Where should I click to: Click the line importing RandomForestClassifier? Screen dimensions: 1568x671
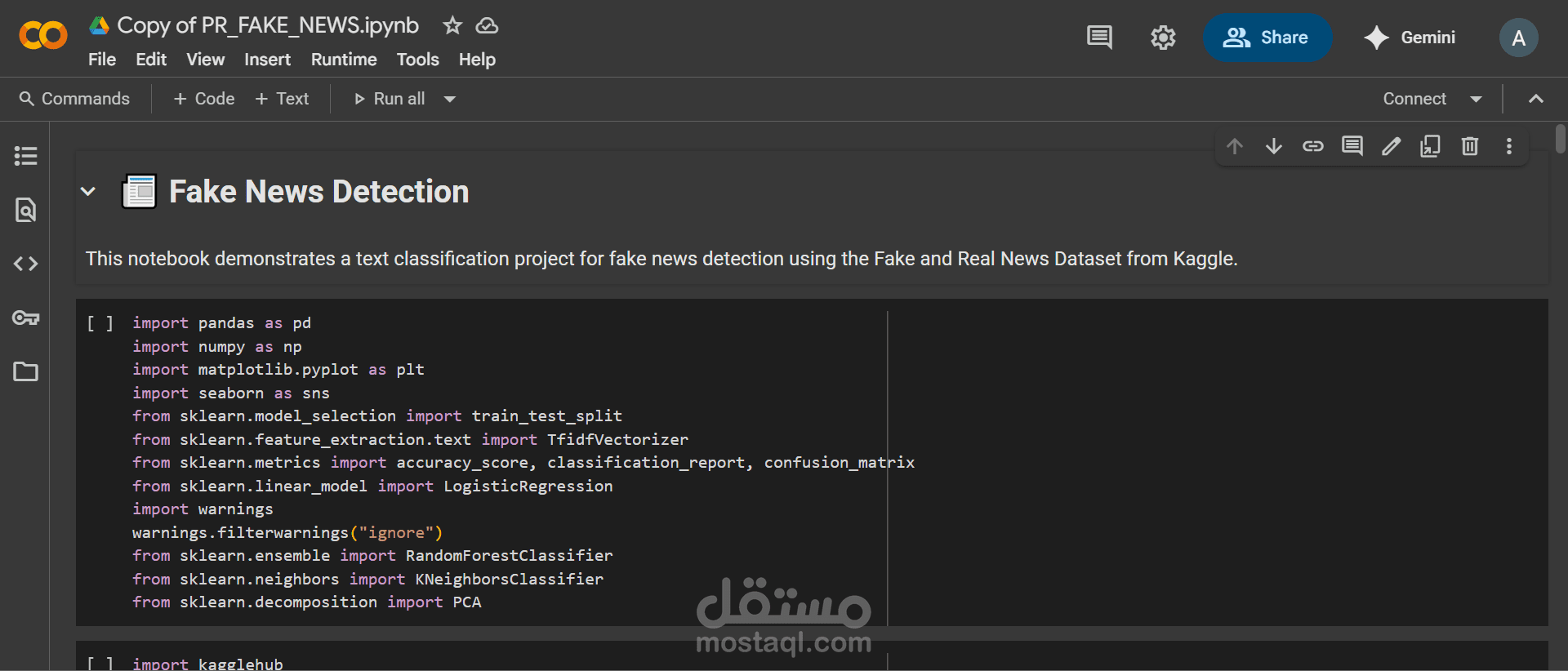tap(372, 555)
